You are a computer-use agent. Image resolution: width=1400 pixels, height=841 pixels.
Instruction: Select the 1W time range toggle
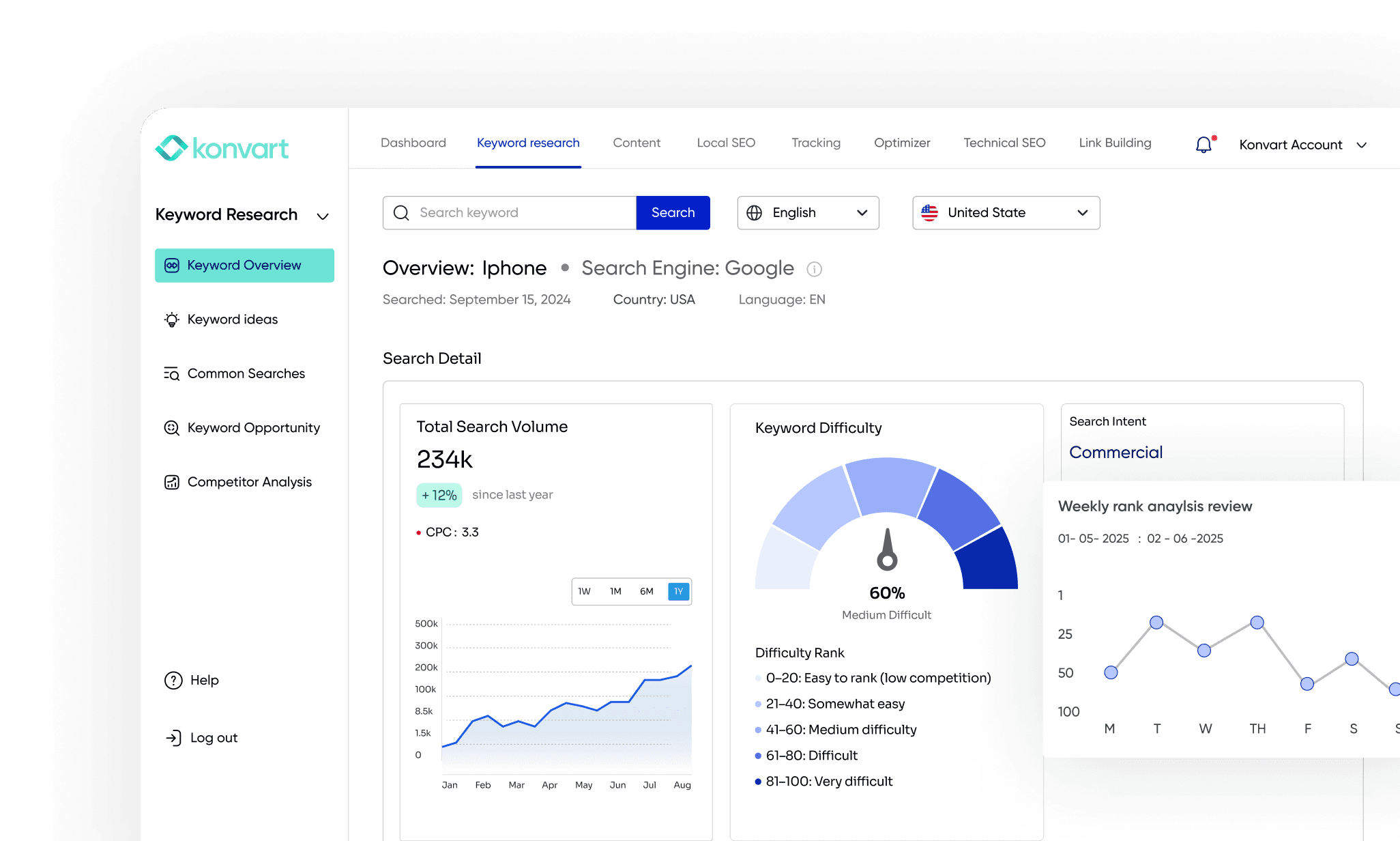(584, 592)
